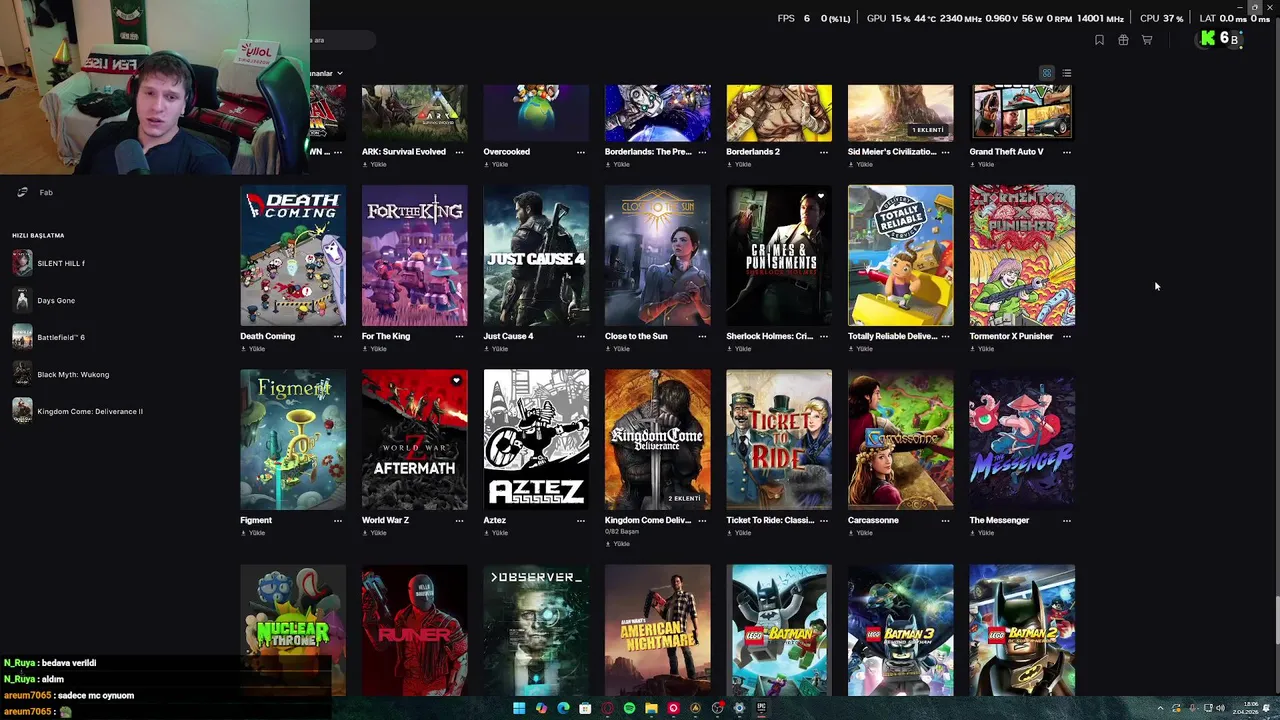Launch Battlefield 6 from quick launch
The width and height of the screenshot is (1280, 720).
click(x=50, y=337)
